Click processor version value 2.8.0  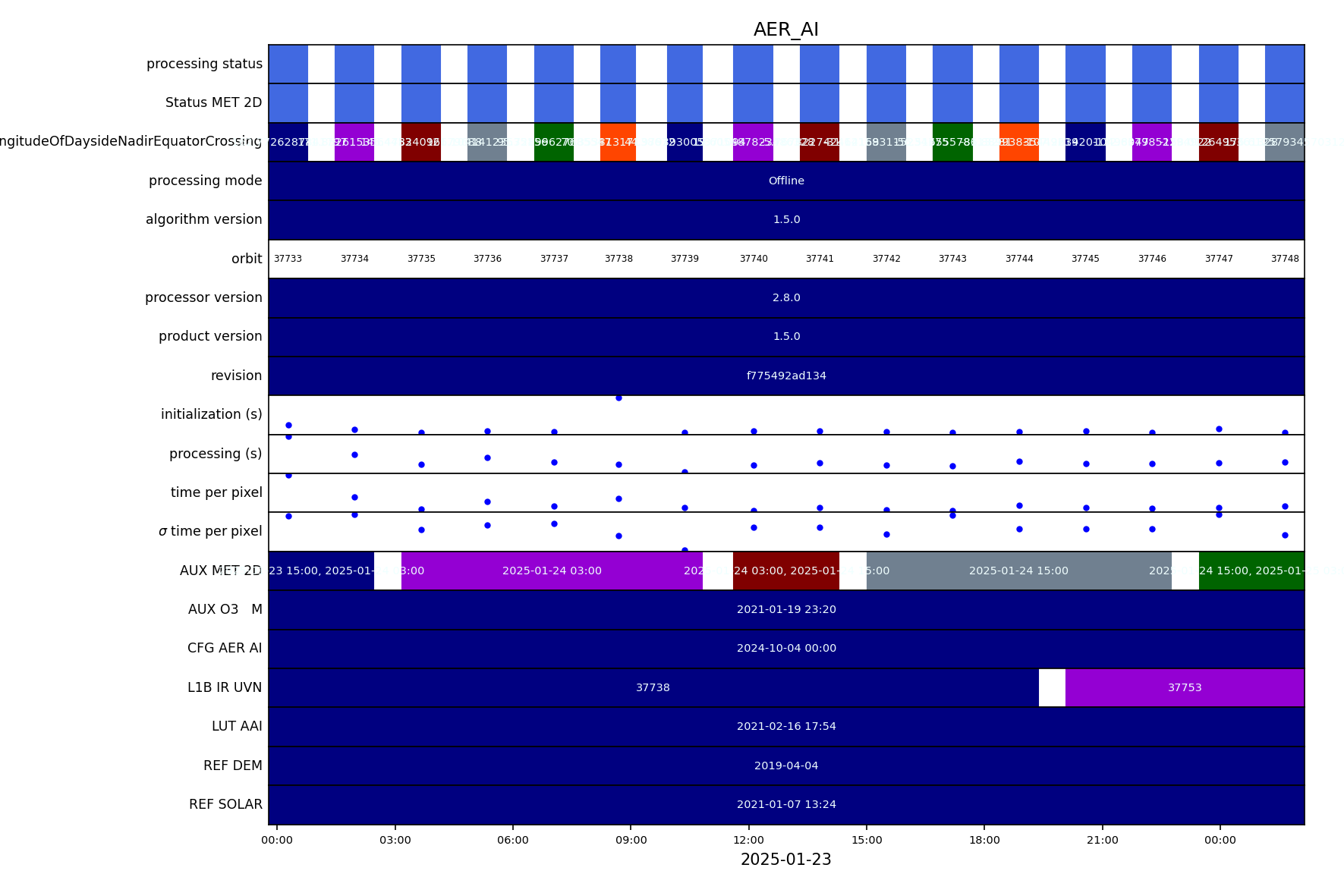(785, 297)
